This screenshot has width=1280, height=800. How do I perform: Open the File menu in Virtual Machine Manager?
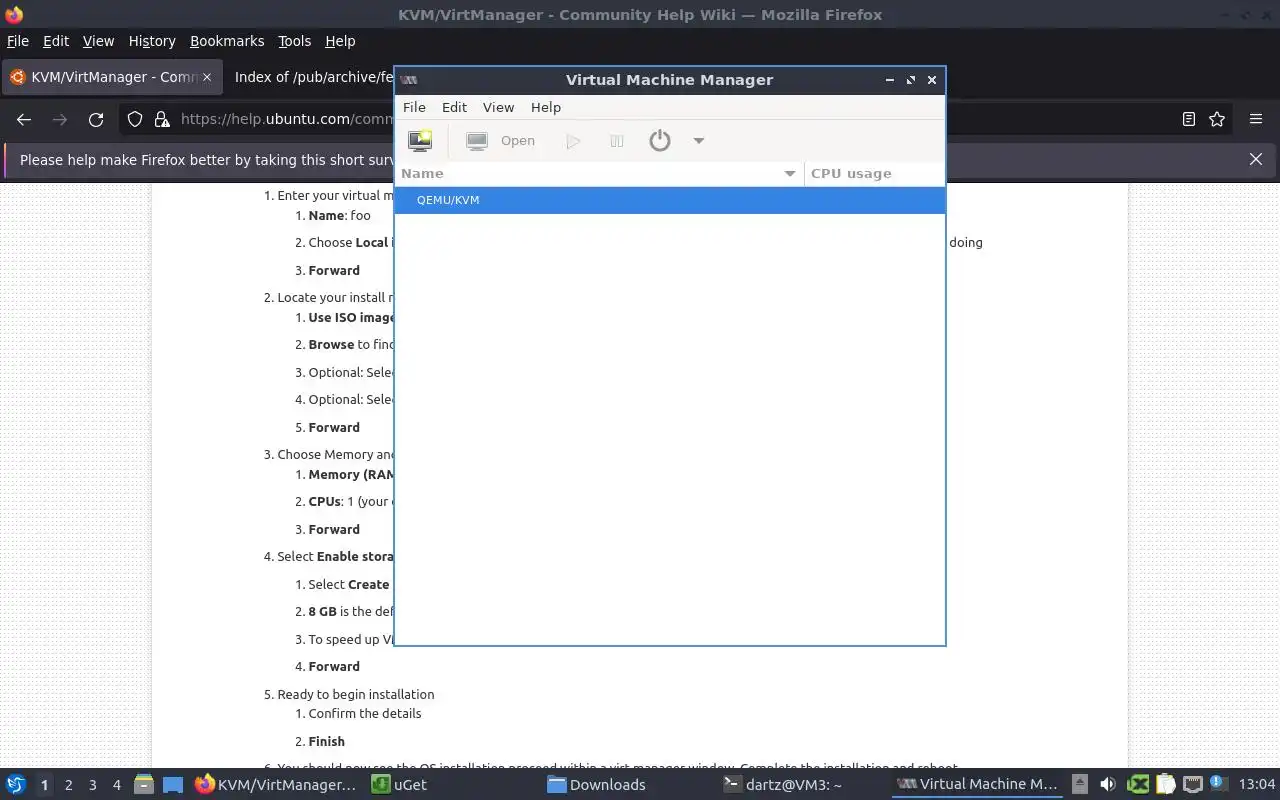pos(414,107)
